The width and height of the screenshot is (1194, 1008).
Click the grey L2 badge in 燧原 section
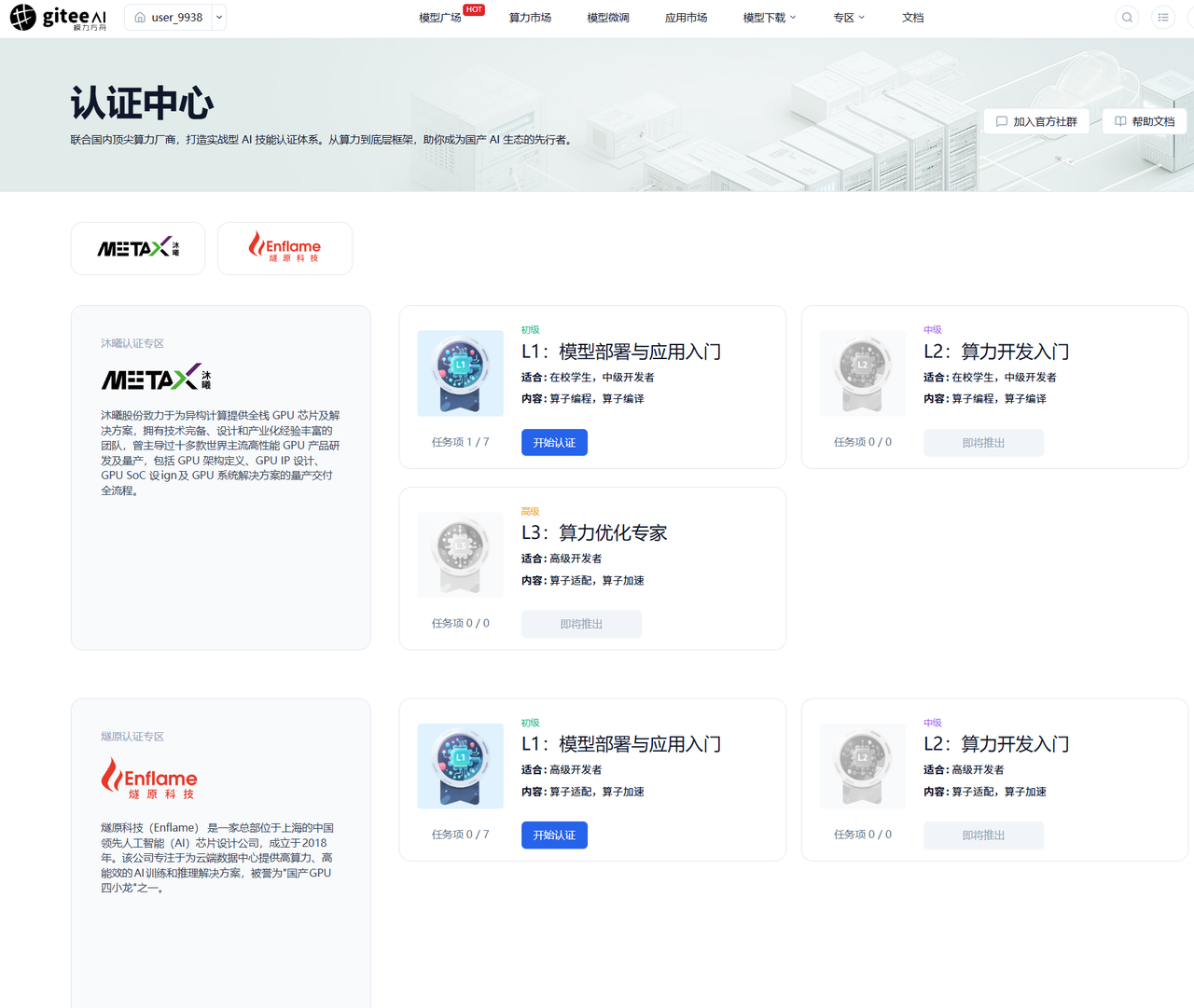coord(863,766)
